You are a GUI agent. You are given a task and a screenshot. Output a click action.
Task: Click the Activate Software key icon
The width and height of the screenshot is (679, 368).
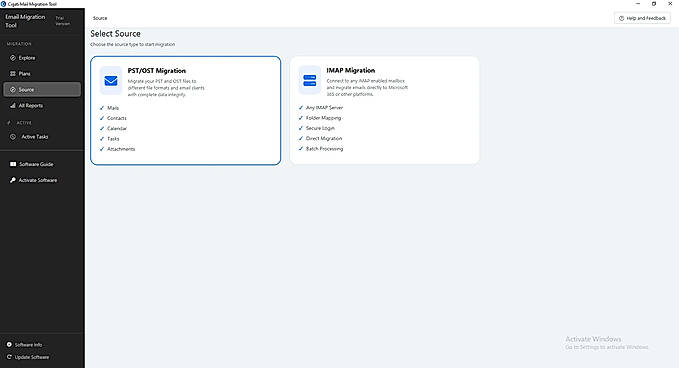[13, 180]
